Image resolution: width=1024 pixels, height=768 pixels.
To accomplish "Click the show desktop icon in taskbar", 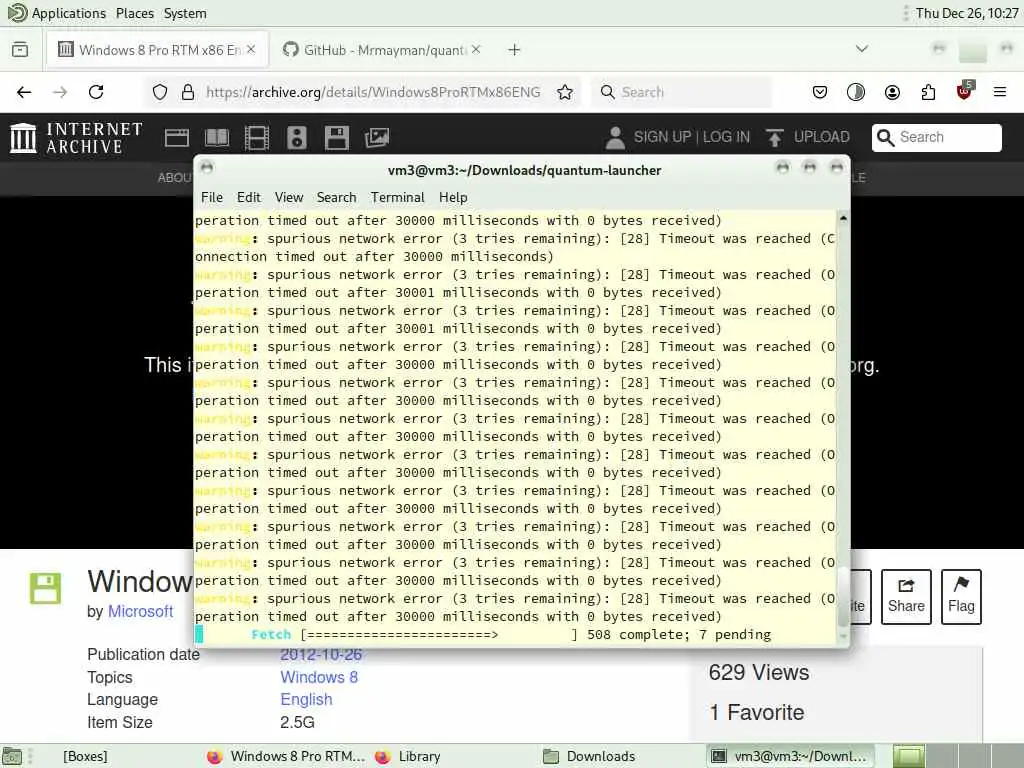I will [x=12, y=756].
